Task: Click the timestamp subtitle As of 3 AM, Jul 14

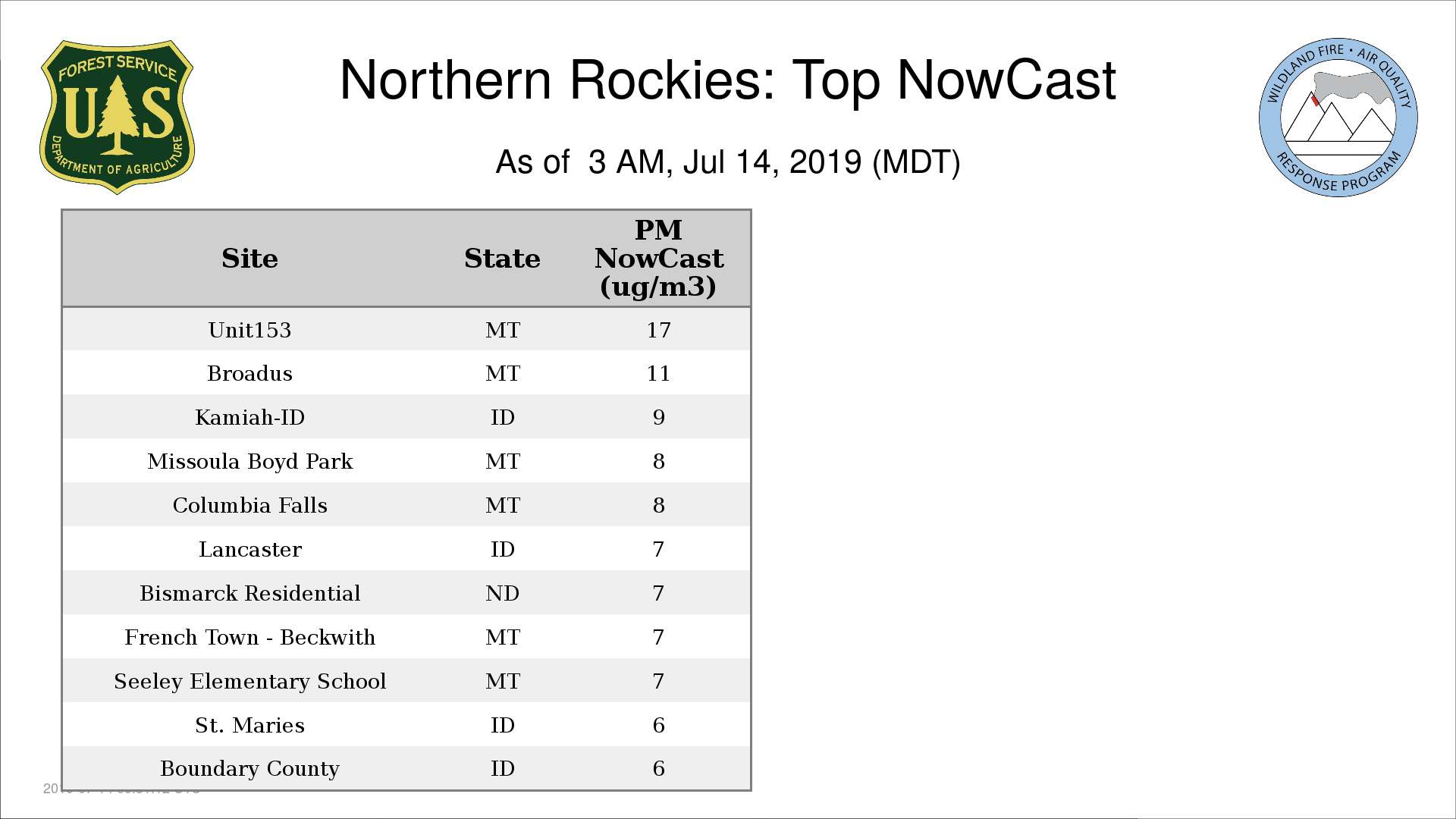Action: click(727, 162)
